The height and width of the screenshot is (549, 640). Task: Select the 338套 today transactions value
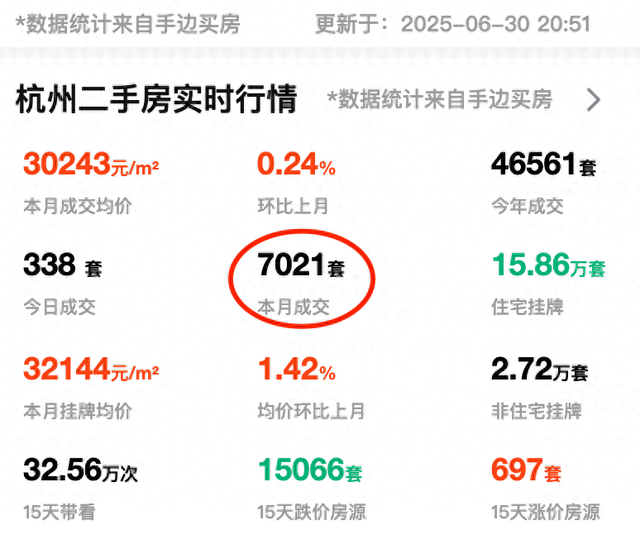tap(62, 264)
